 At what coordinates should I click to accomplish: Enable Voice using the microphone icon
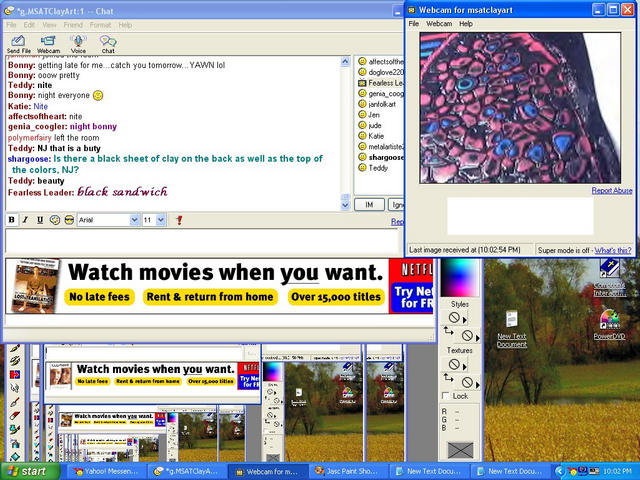78,44
